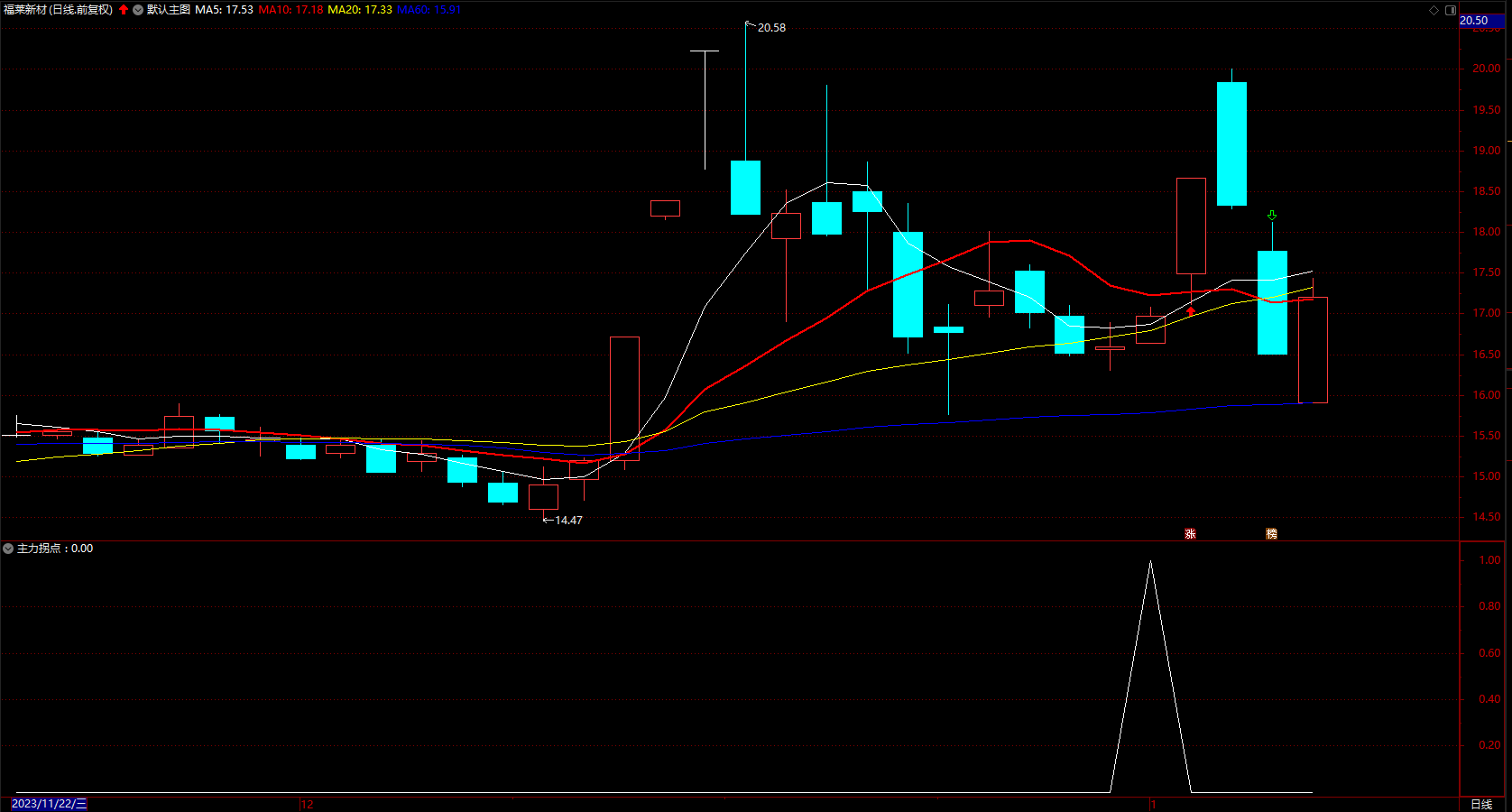Click the diamond icon at top right
1512x812 pixels.
(x=1434, y=10)
